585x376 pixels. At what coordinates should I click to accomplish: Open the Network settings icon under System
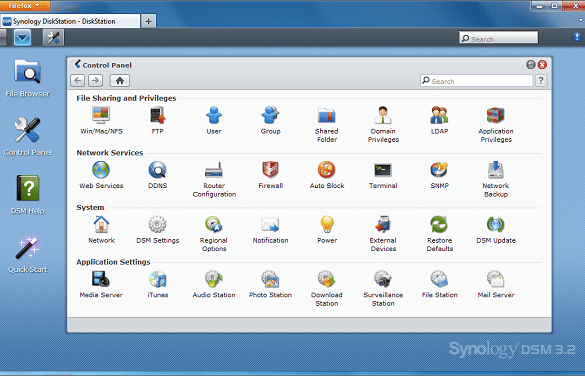click(x=101, y=224)
